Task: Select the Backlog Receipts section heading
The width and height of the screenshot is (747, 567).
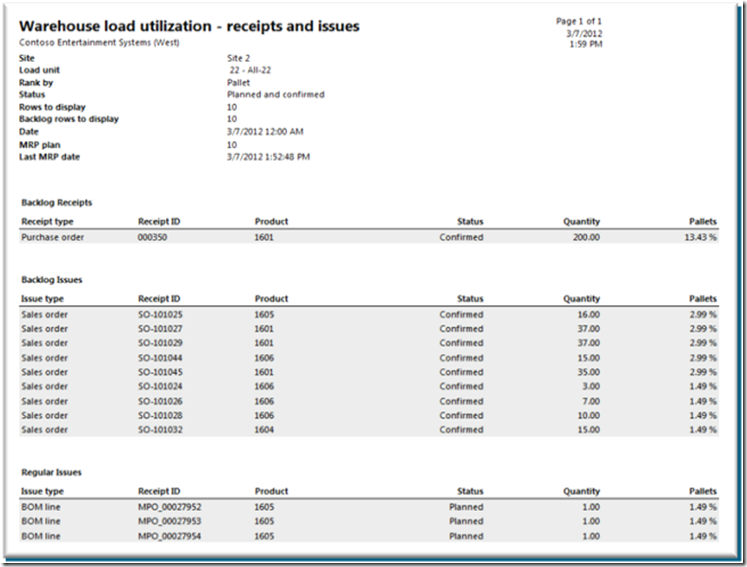Action: coord(57,203)
